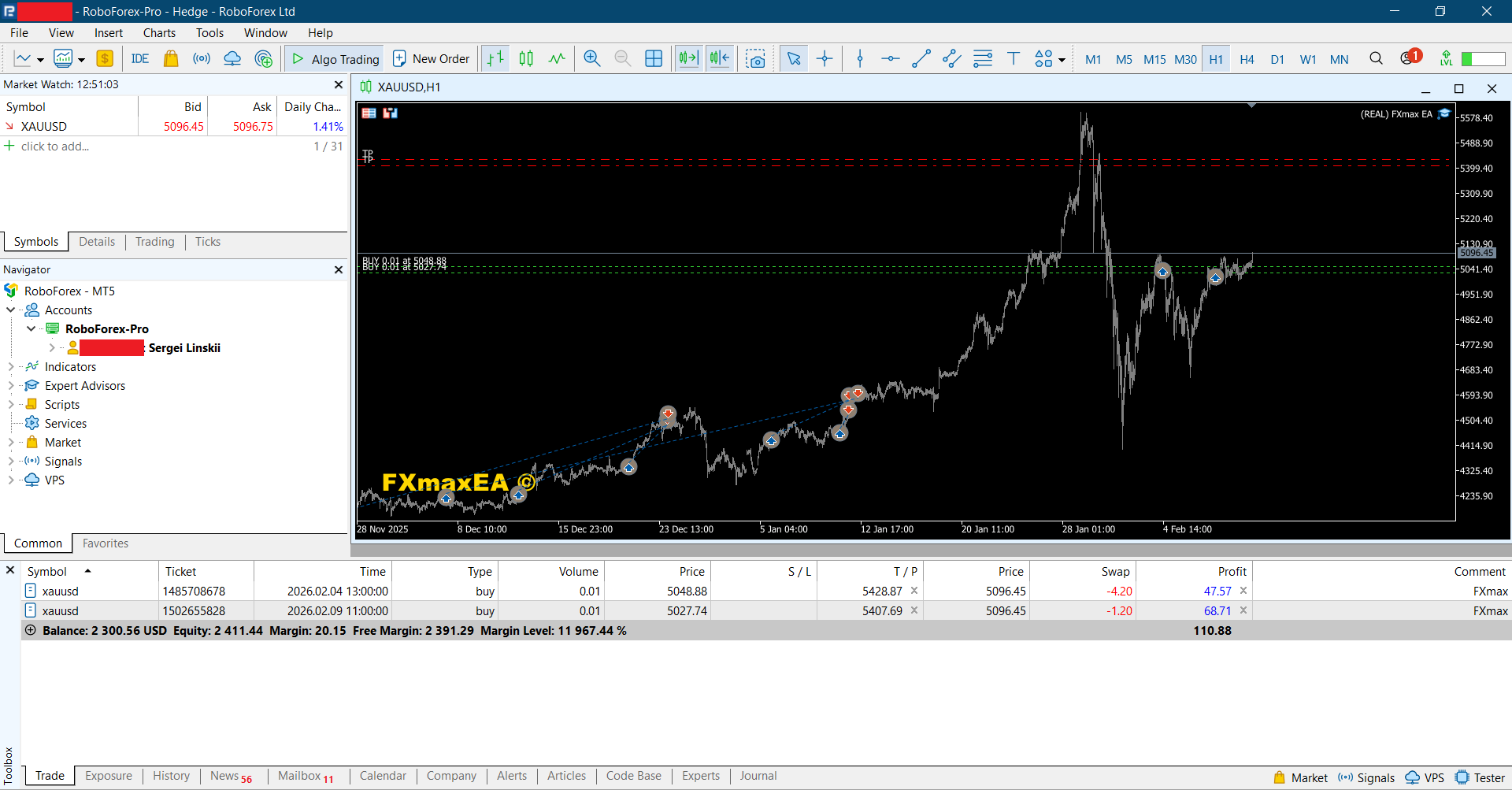
Task: Click the copy trading radar icon
Action: pos(264,58)
